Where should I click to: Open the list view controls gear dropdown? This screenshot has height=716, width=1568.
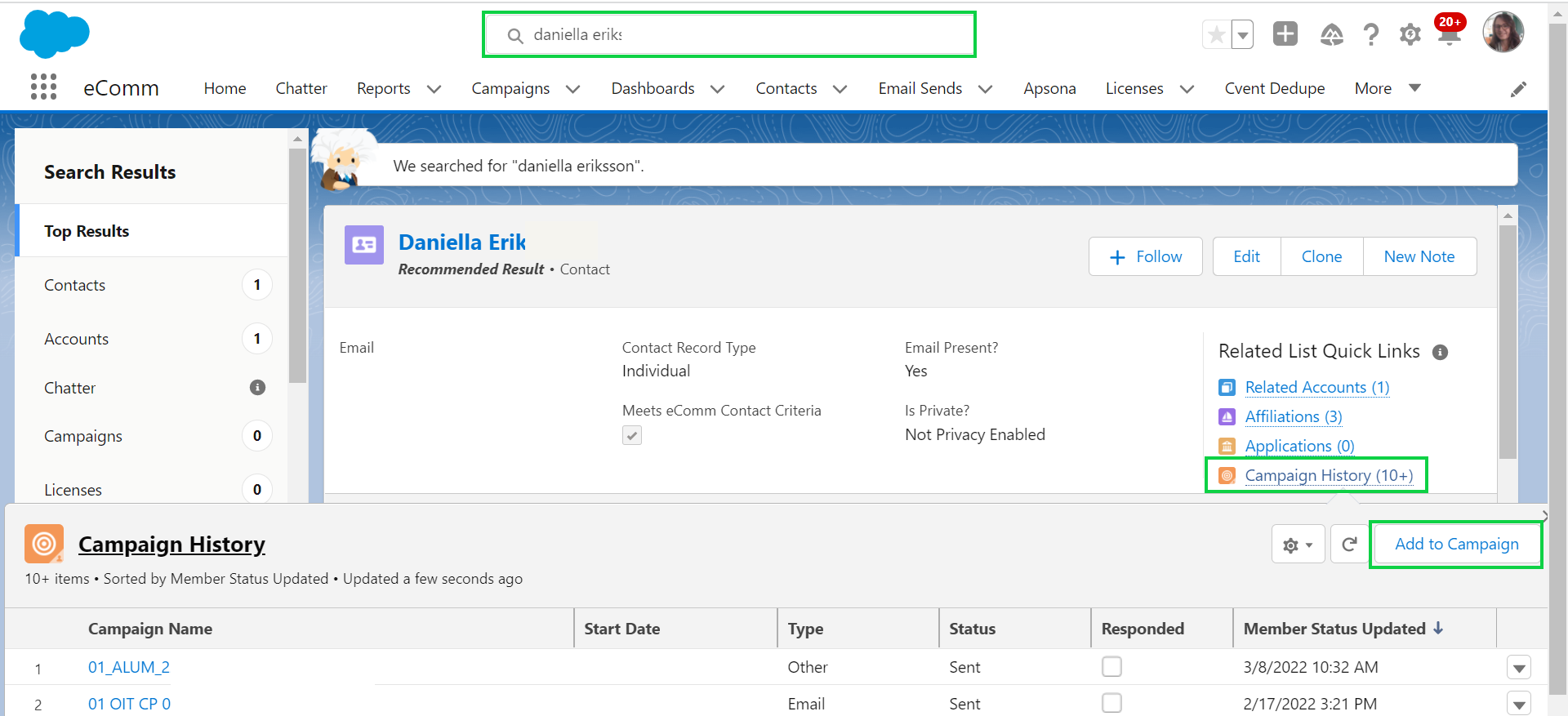coord(1298,545)
